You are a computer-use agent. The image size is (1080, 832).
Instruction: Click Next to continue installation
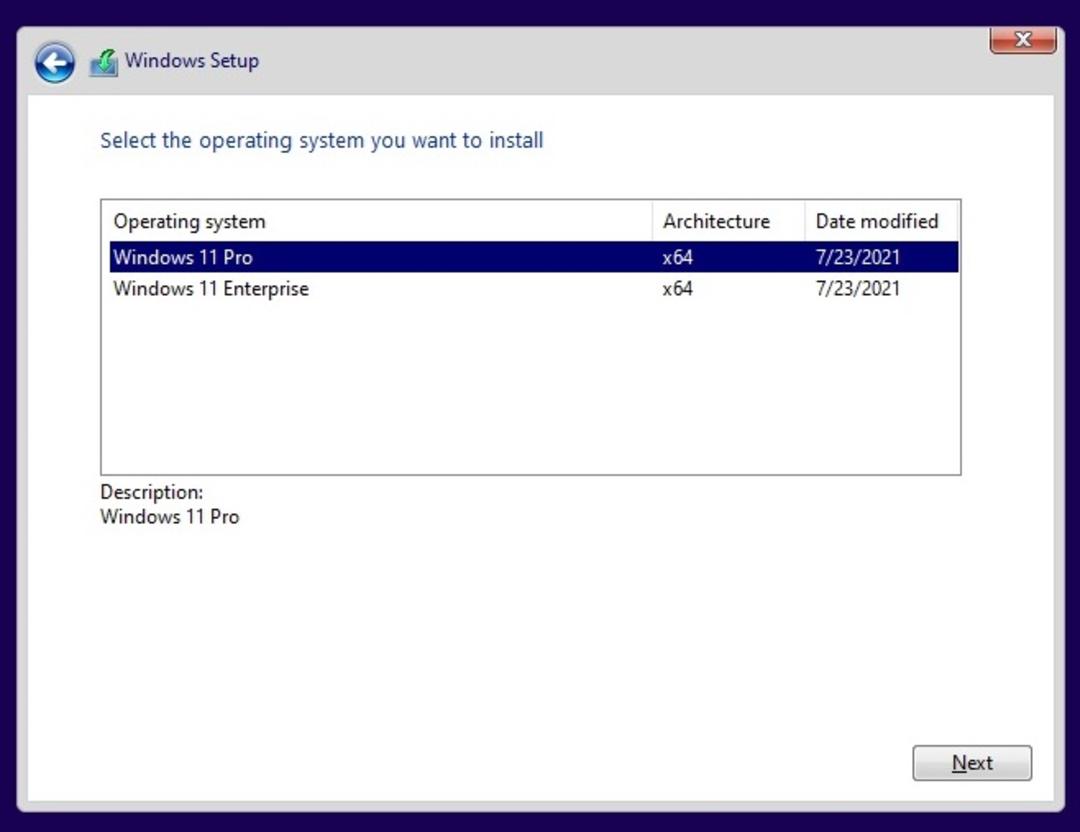coord(972,762)
